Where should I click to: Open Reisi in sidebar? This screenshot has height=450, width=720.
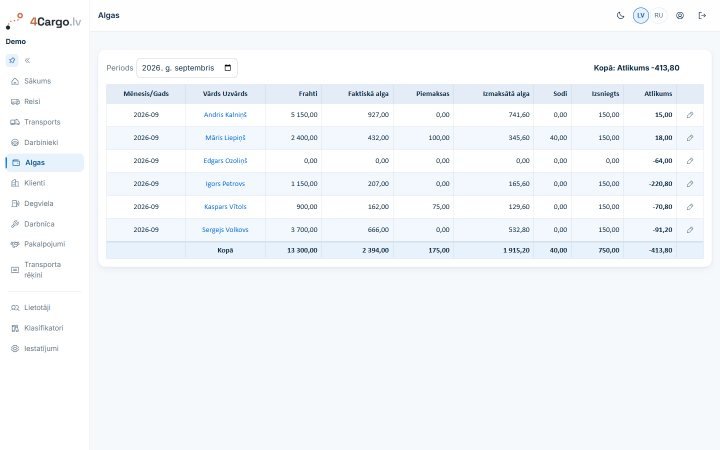(45, 101)
